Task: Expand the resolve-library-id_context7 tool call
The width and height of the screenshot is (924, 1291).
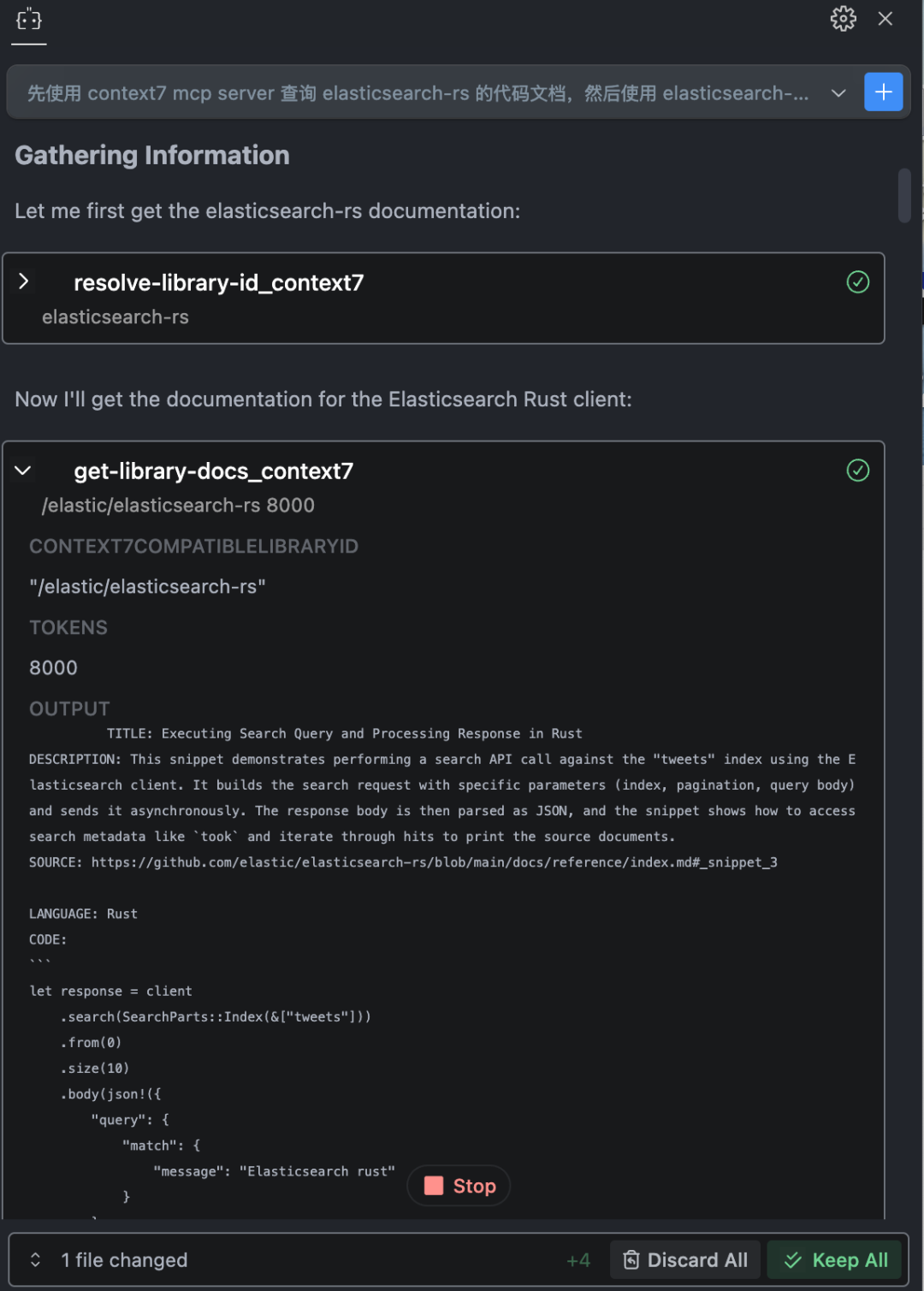Action: (x=24, y=281)
